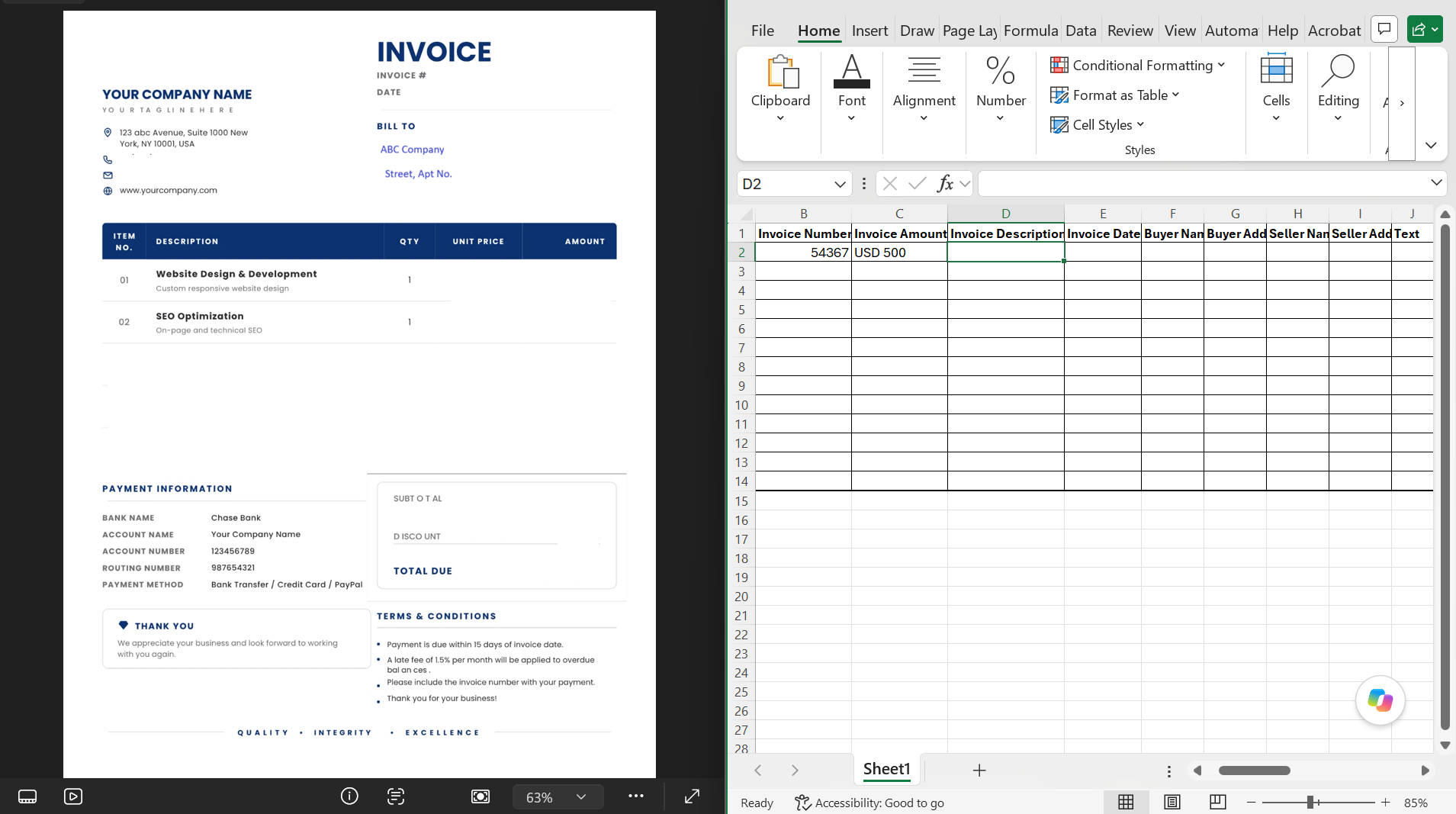Open the Number format group
Viewport: 1456px width, 814px height.
pos(1001,88)
